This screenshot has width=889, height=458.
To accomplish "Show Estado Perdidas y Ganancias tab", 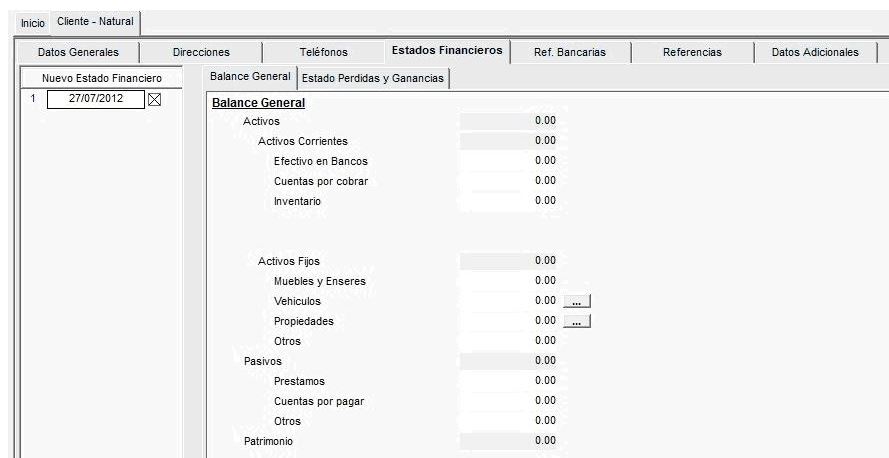I will 373,78.
